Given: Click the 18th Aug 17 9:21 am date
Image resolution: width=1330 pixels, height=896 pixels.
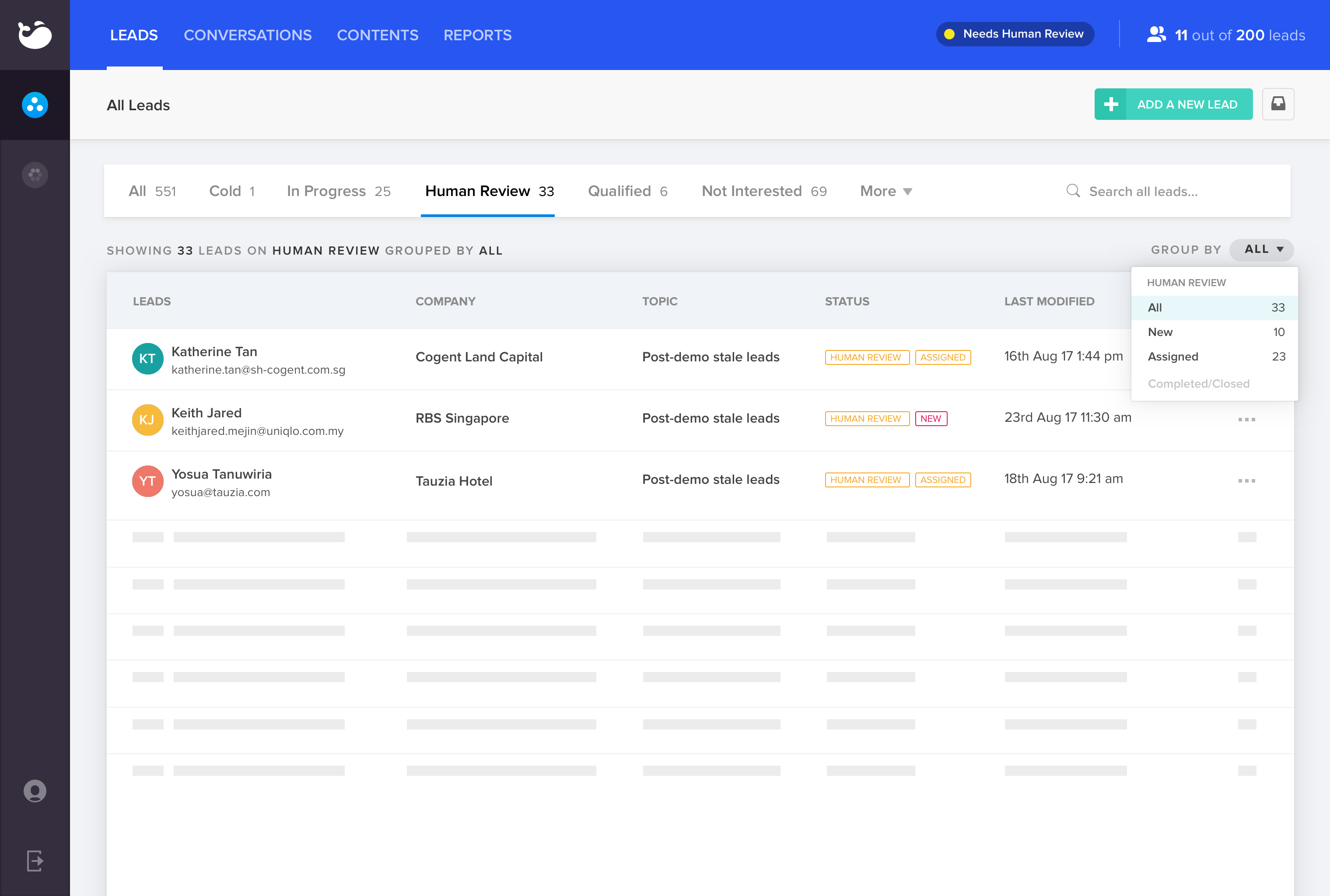Looking at the screenshot, I should point(1063,478).
